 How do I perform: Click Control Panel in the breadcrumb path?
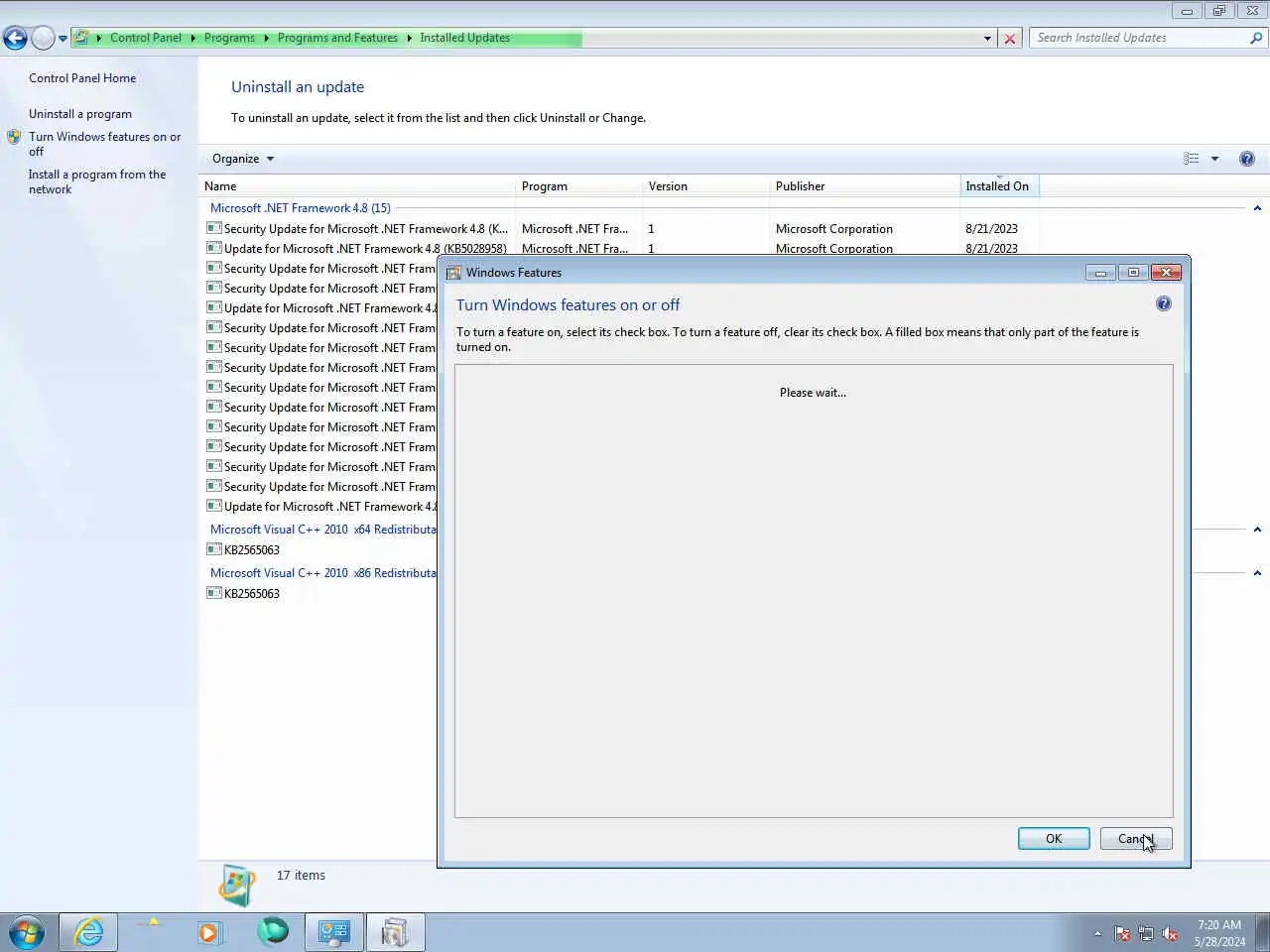[146, 38]
